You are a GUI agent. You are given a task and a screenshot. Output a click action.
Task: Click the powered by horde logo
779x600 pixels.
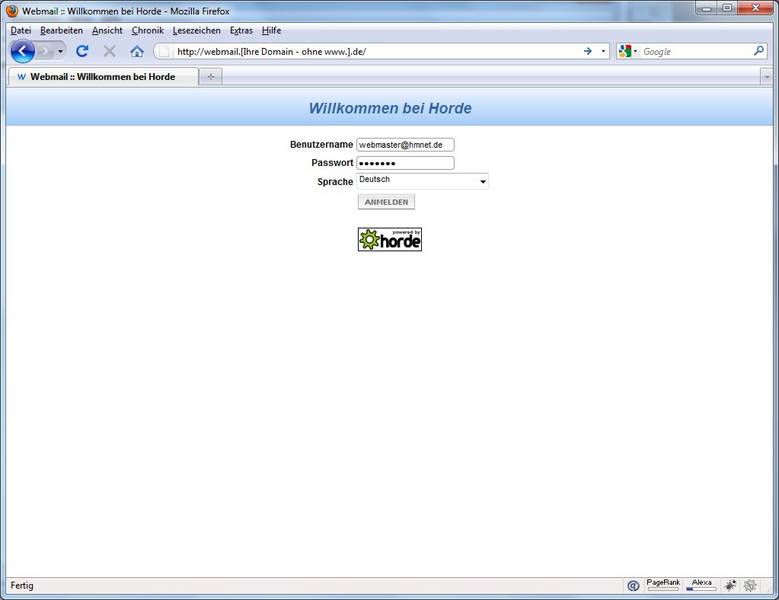[x=390, y=239]
